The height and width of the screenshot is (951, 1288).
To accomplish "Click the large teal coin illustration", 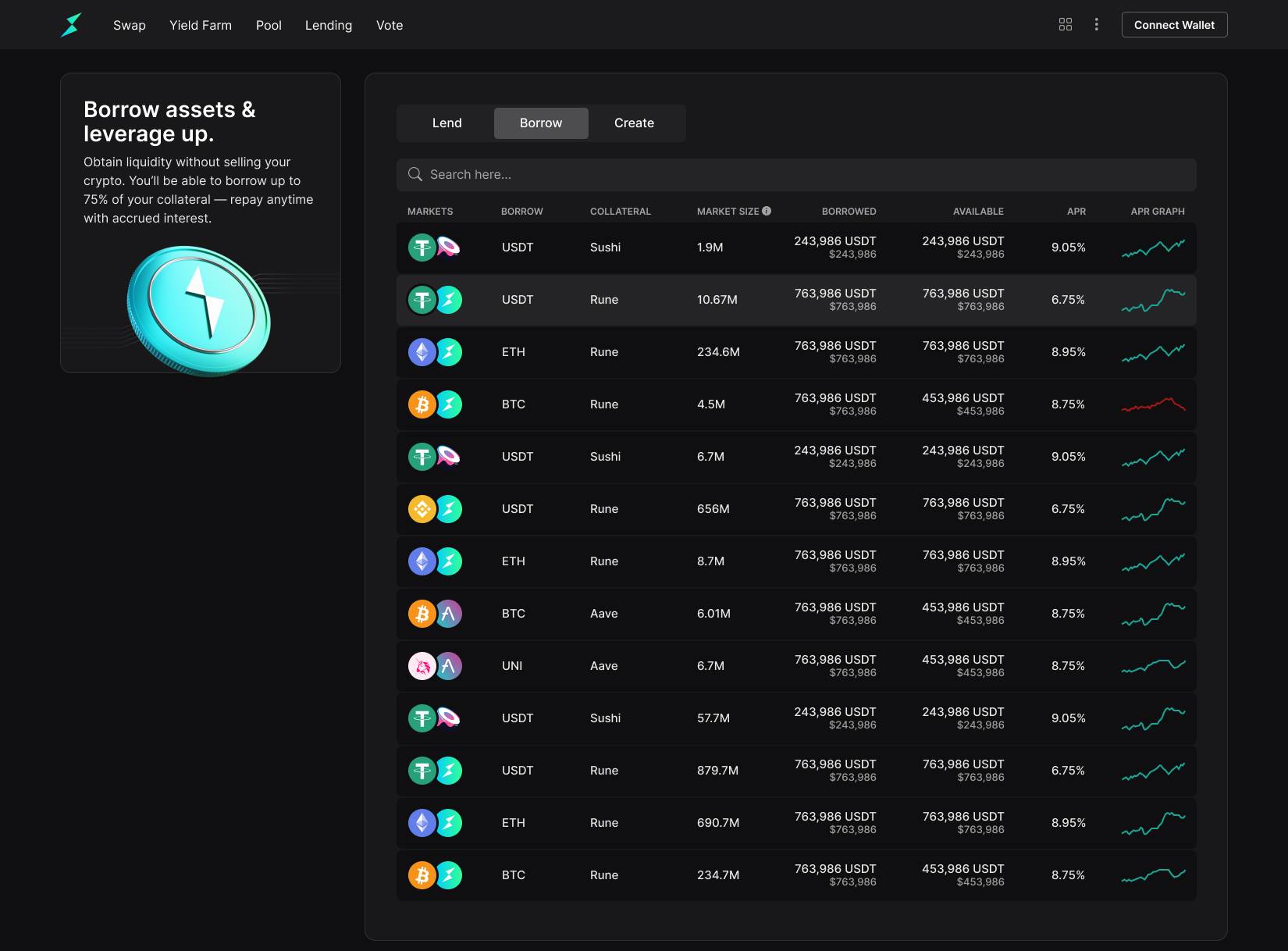I will tap(199, 309).
